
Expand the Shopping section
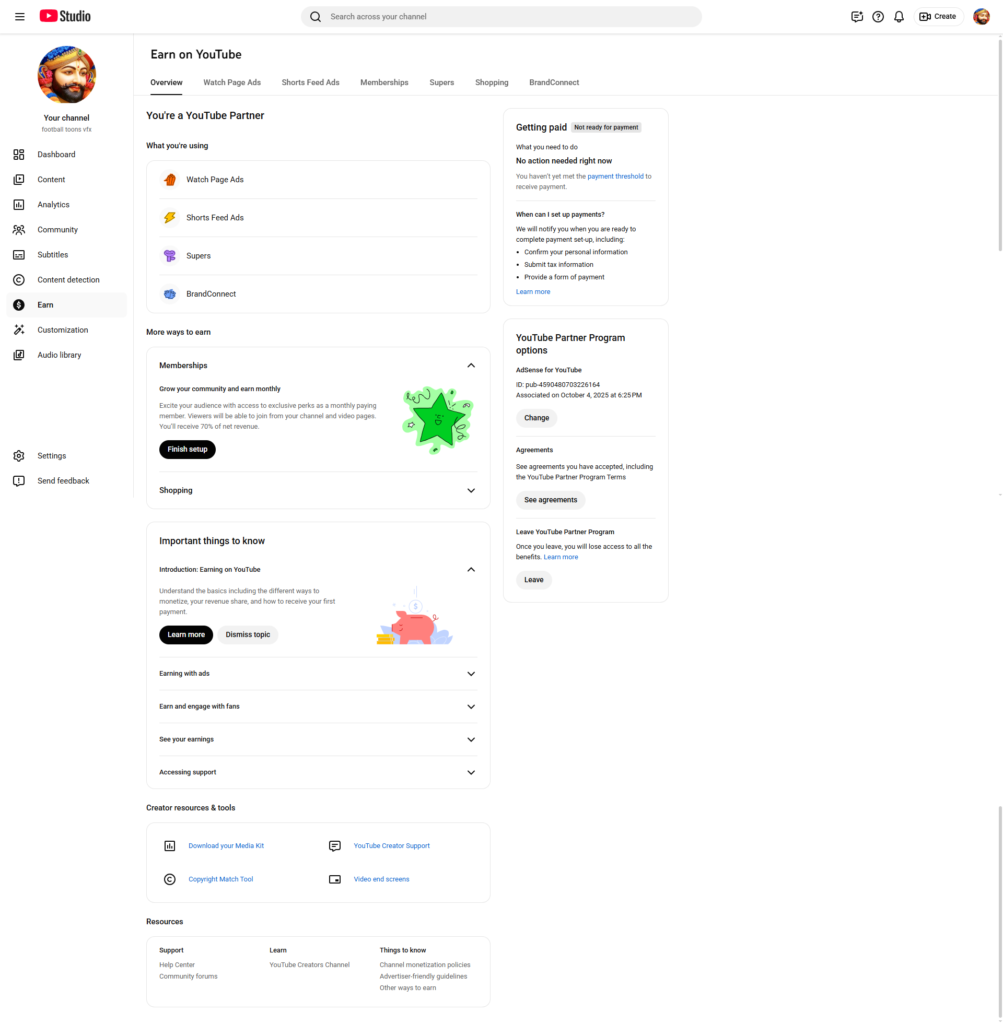tap(471, 491)
